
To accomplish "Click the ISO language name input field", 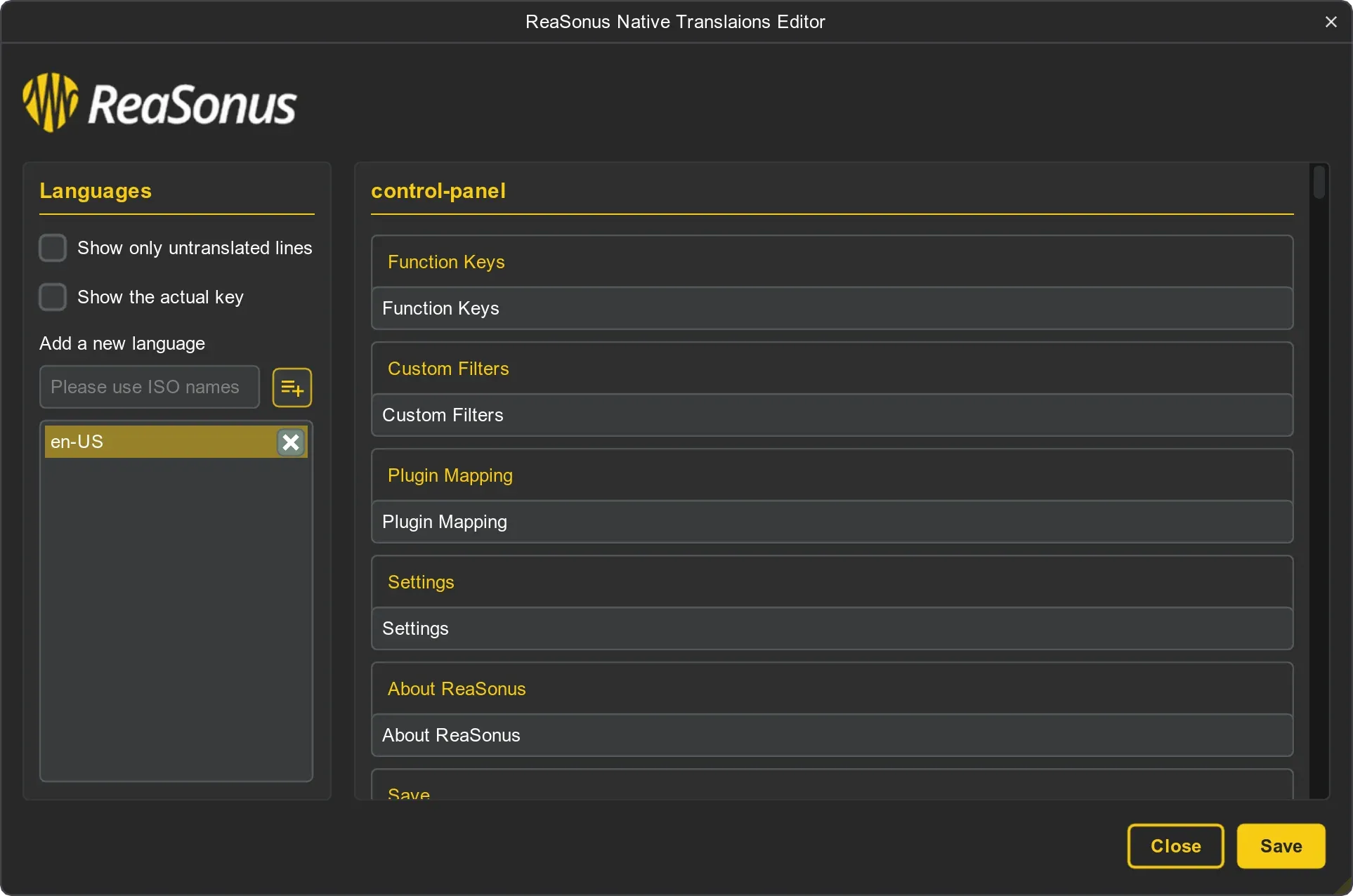I will tap(149, 387).
